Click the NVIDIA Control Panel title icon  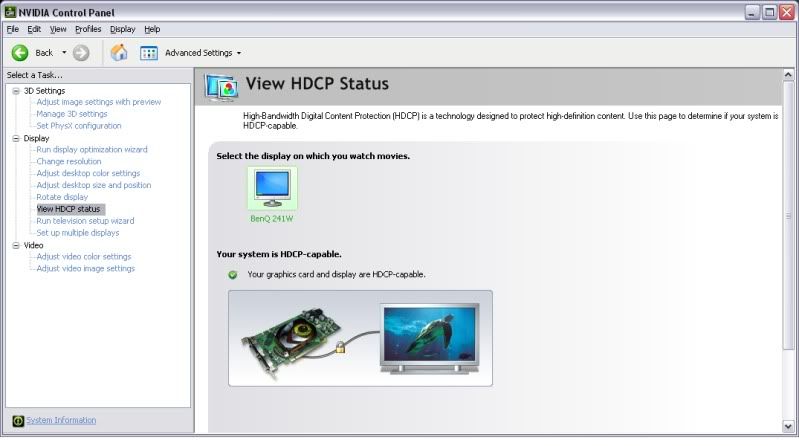[10, 12]
